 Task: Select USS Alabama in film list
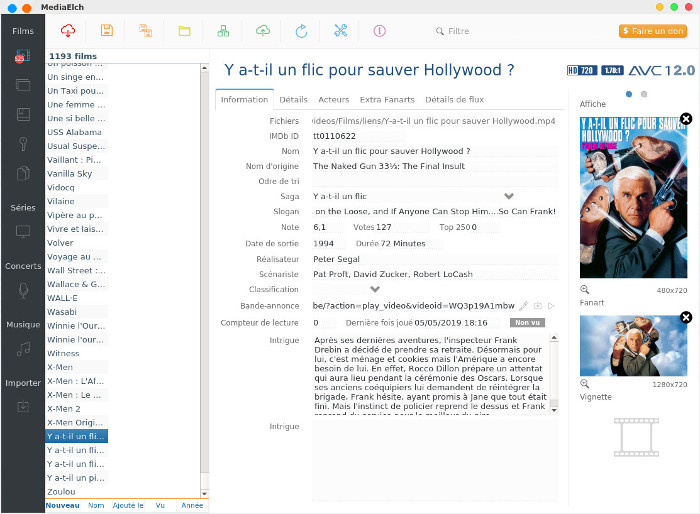point(76,132)
